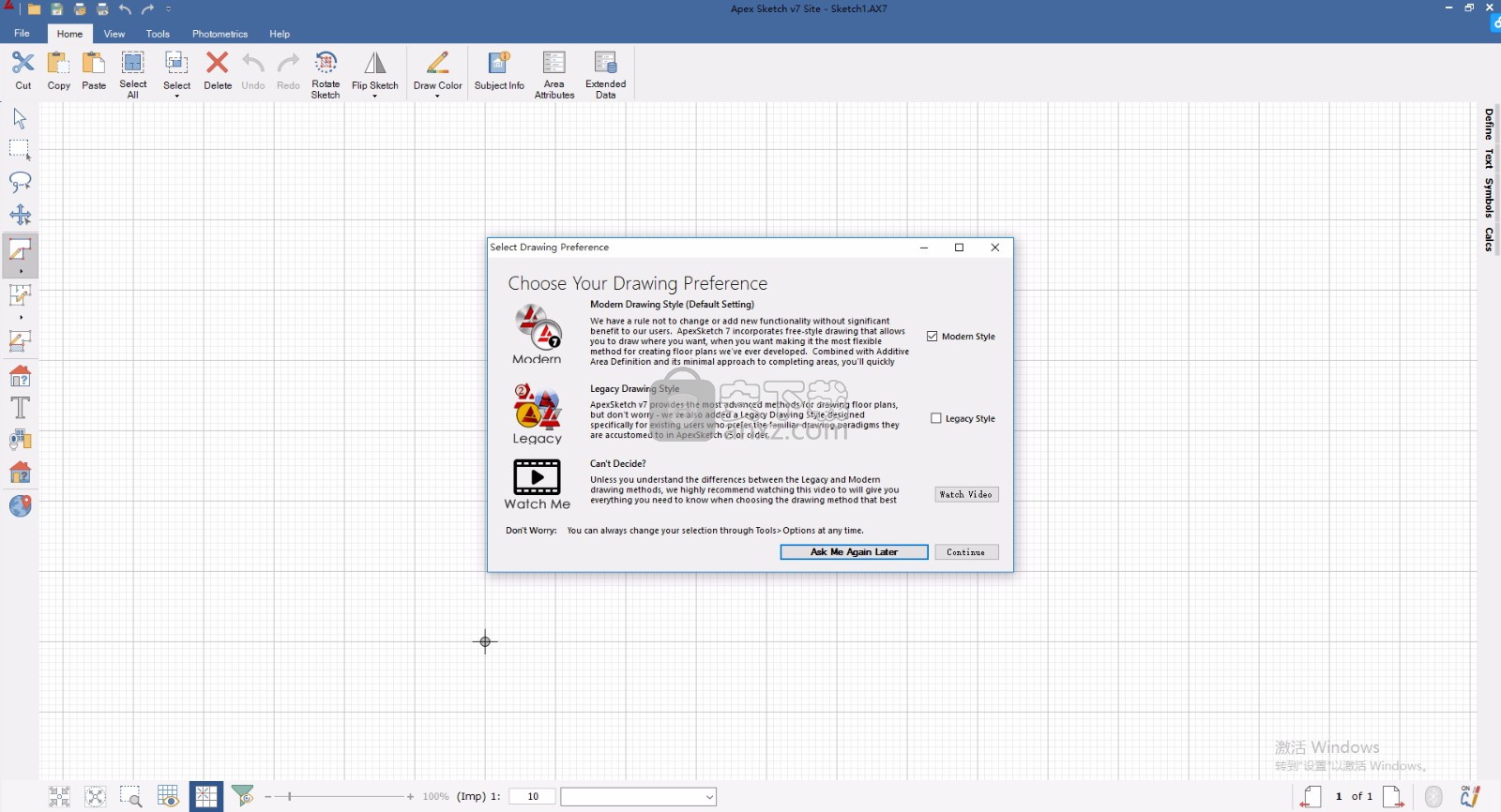Click the zoom slider handle
Viewport: 1501px width, 812px height.
290,797
